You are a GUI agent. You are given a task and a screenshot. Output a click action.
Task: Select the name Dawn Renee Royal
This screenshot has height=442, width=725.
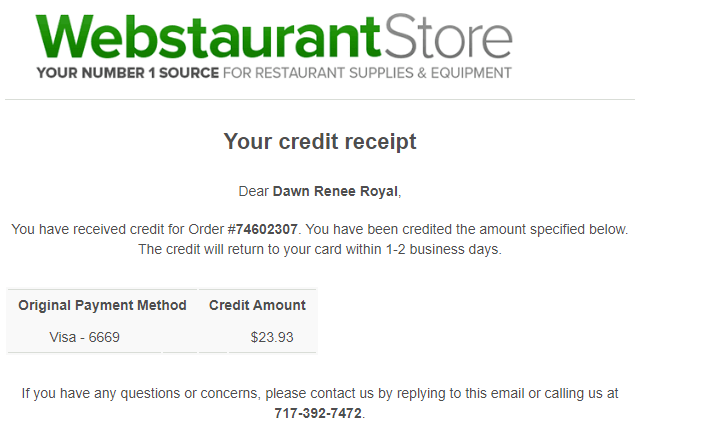pos(335,191)
